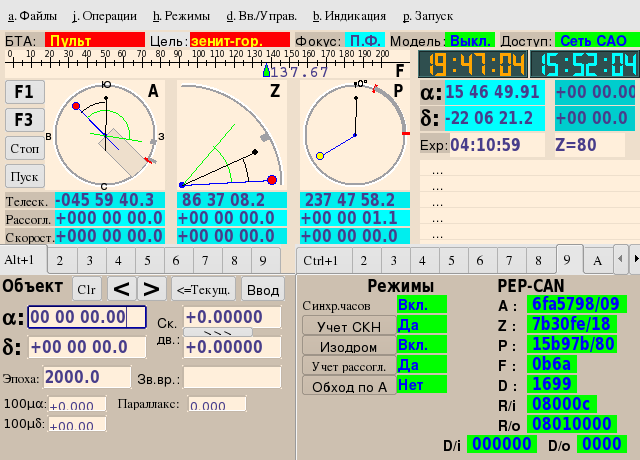The image size is (640, 460).
Task: Open the Файлы menu
Action: [32, 16]
